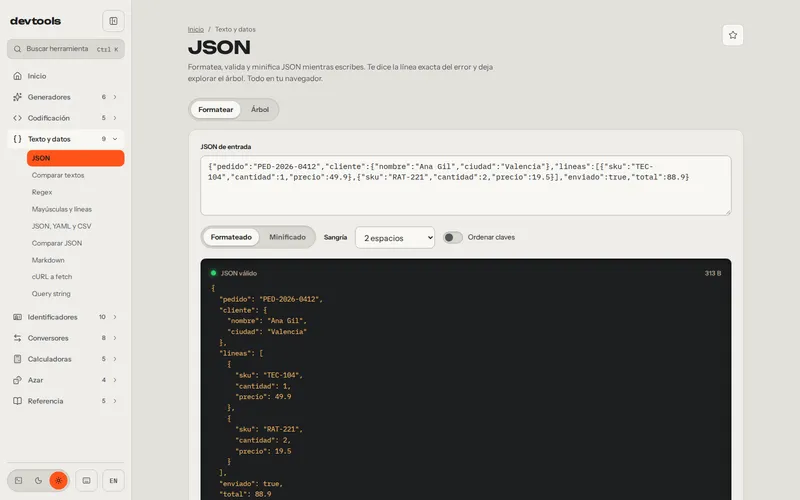Expand the Identificadores section chevron
This screenshot has height=500, width=800.
(x=115, y=317)
